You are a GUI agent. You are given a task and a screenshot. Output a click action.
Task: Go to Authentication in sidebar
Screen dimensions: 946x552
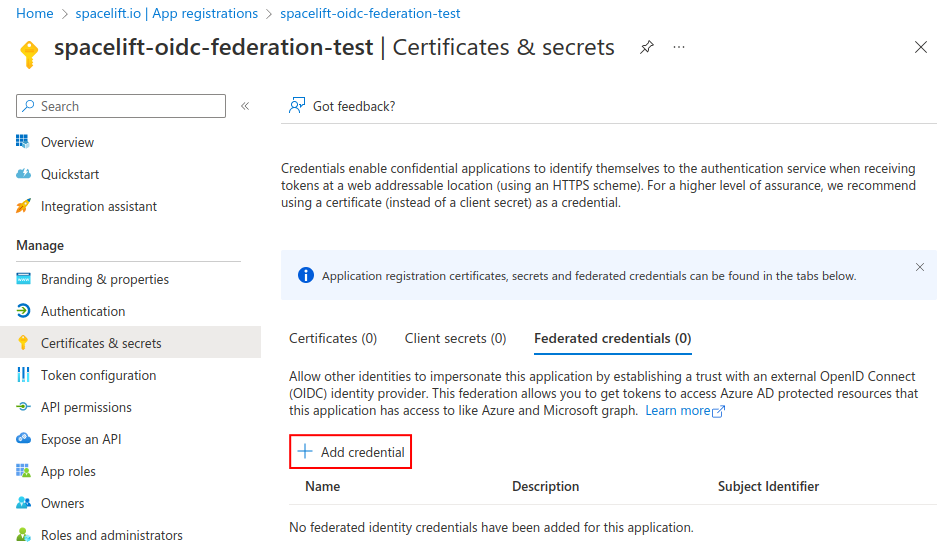point(82,311)
